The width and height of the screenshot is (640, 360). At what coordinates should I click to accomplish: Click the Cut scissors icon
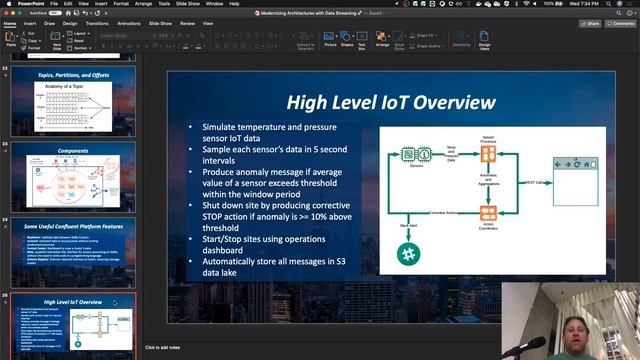click(24, 33)
